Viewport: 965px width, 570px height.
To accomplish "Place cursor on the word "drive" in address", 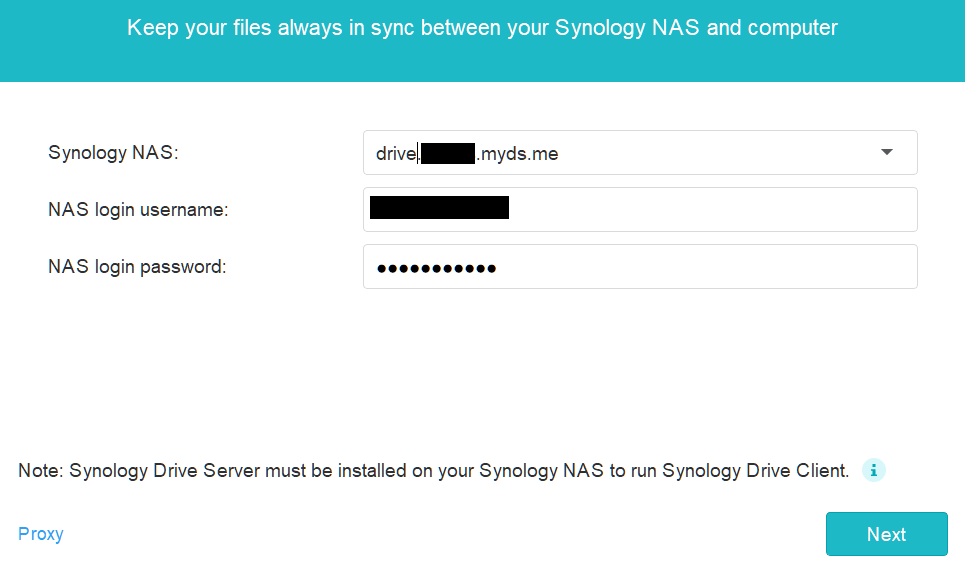I will point(396,153).
